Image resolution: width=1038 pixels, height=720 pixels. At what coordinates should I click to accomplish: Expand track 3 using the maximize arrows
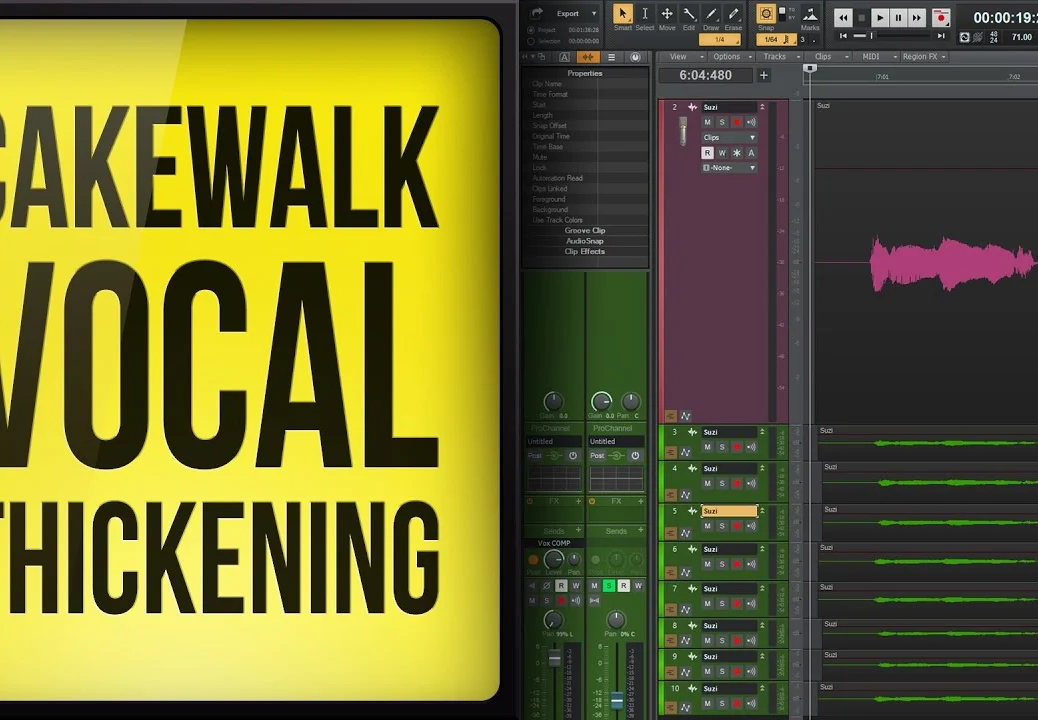tap(762, 432)
